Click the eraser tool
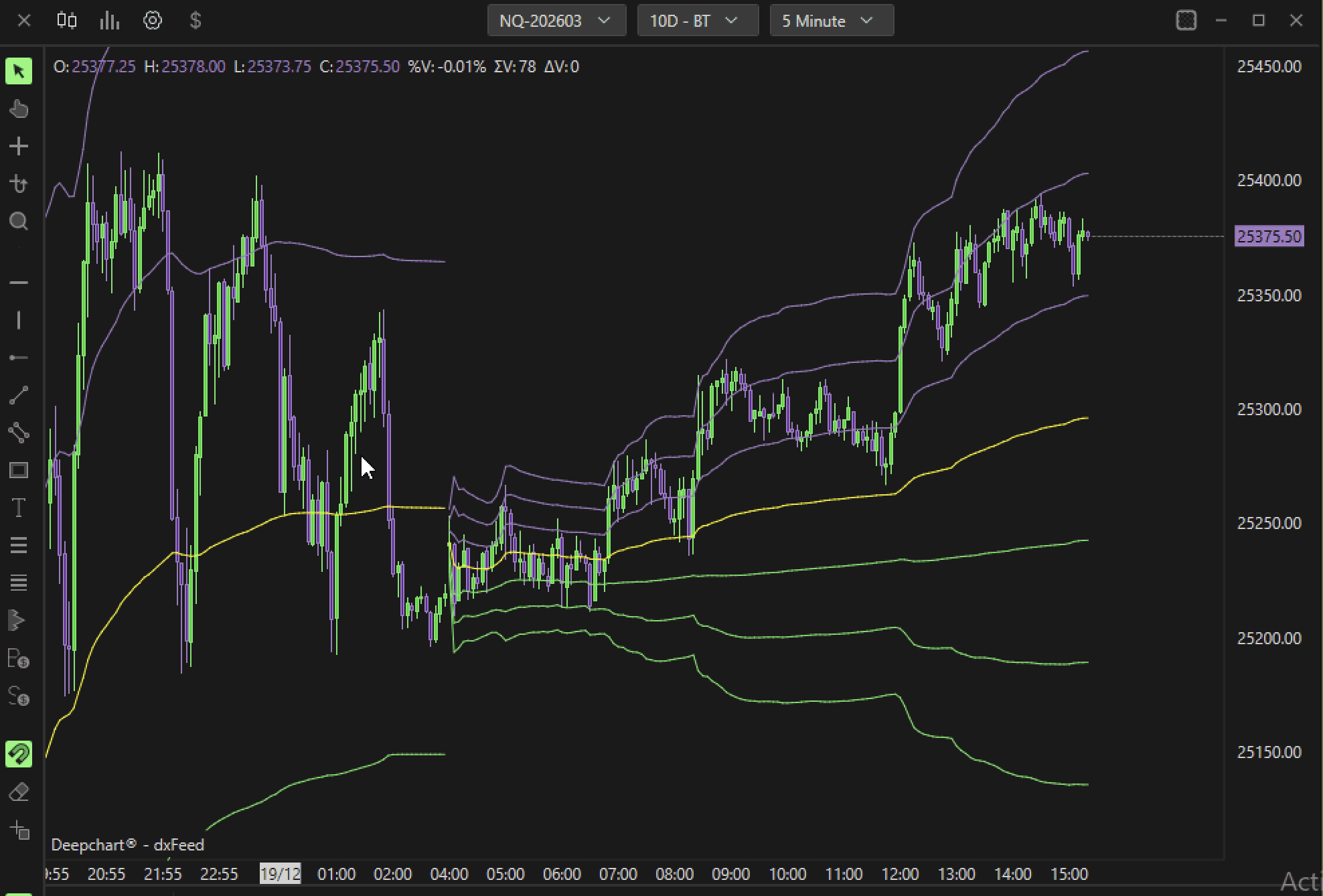 (19, 792)
